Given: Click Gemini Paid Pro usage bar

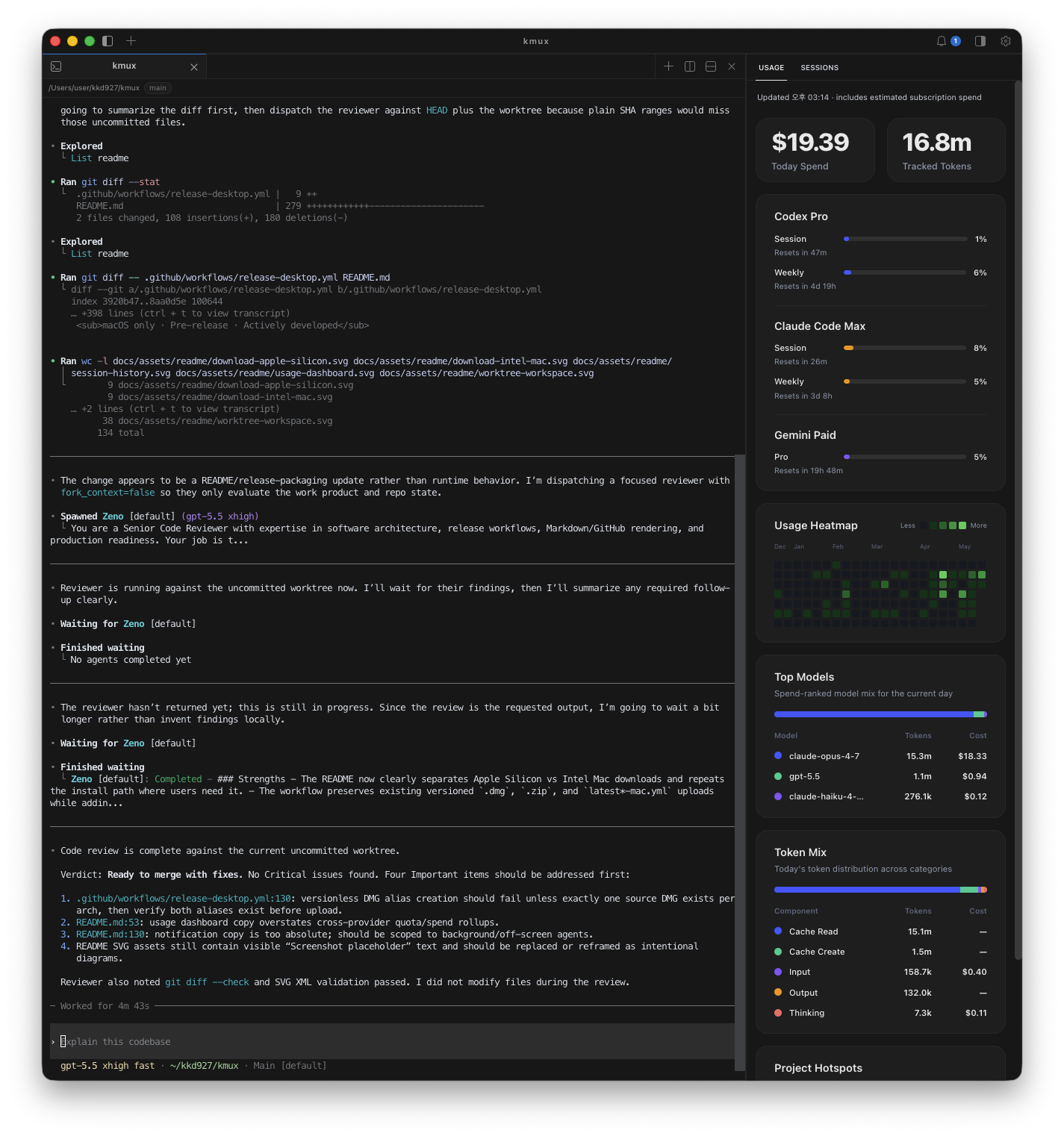Looking at the screenshot, I should click(905, 457).
